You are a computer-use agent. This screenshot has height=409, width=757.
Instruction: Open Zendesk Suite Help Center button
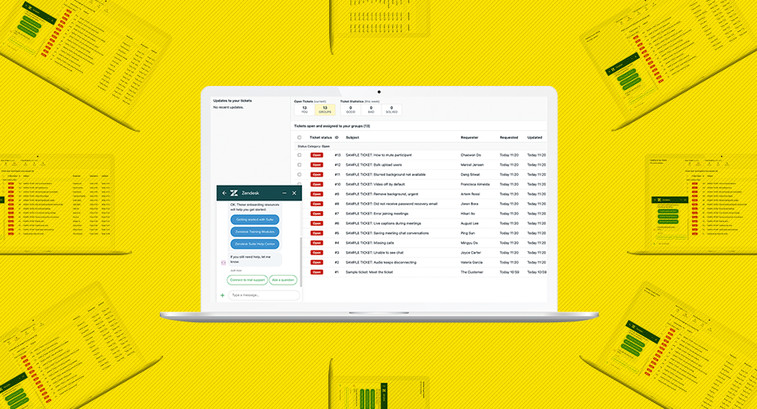pyautogui.click(x=255, y=244)
